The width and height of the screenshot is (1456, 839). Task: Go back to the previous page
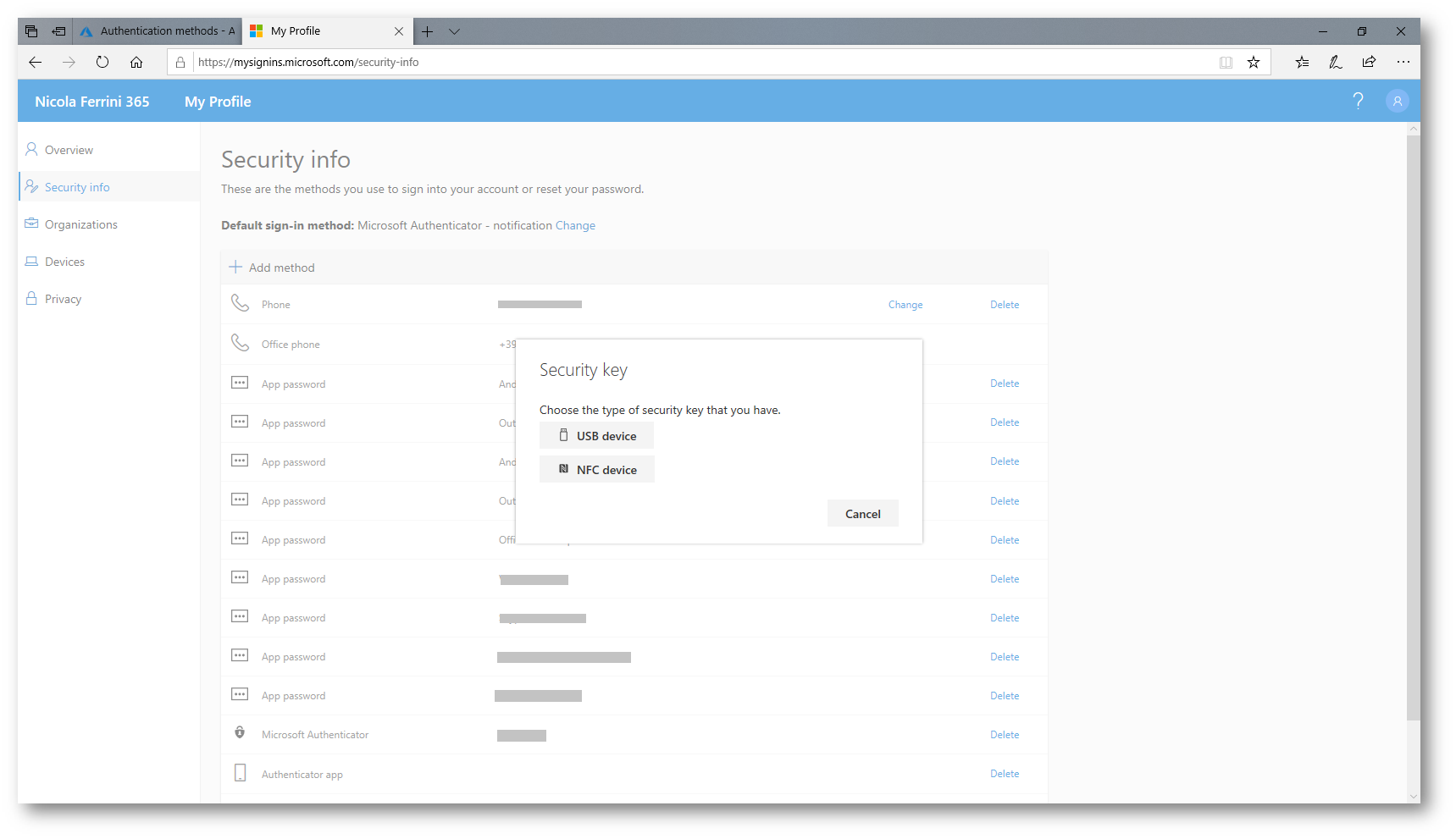(x=35, y=62)
